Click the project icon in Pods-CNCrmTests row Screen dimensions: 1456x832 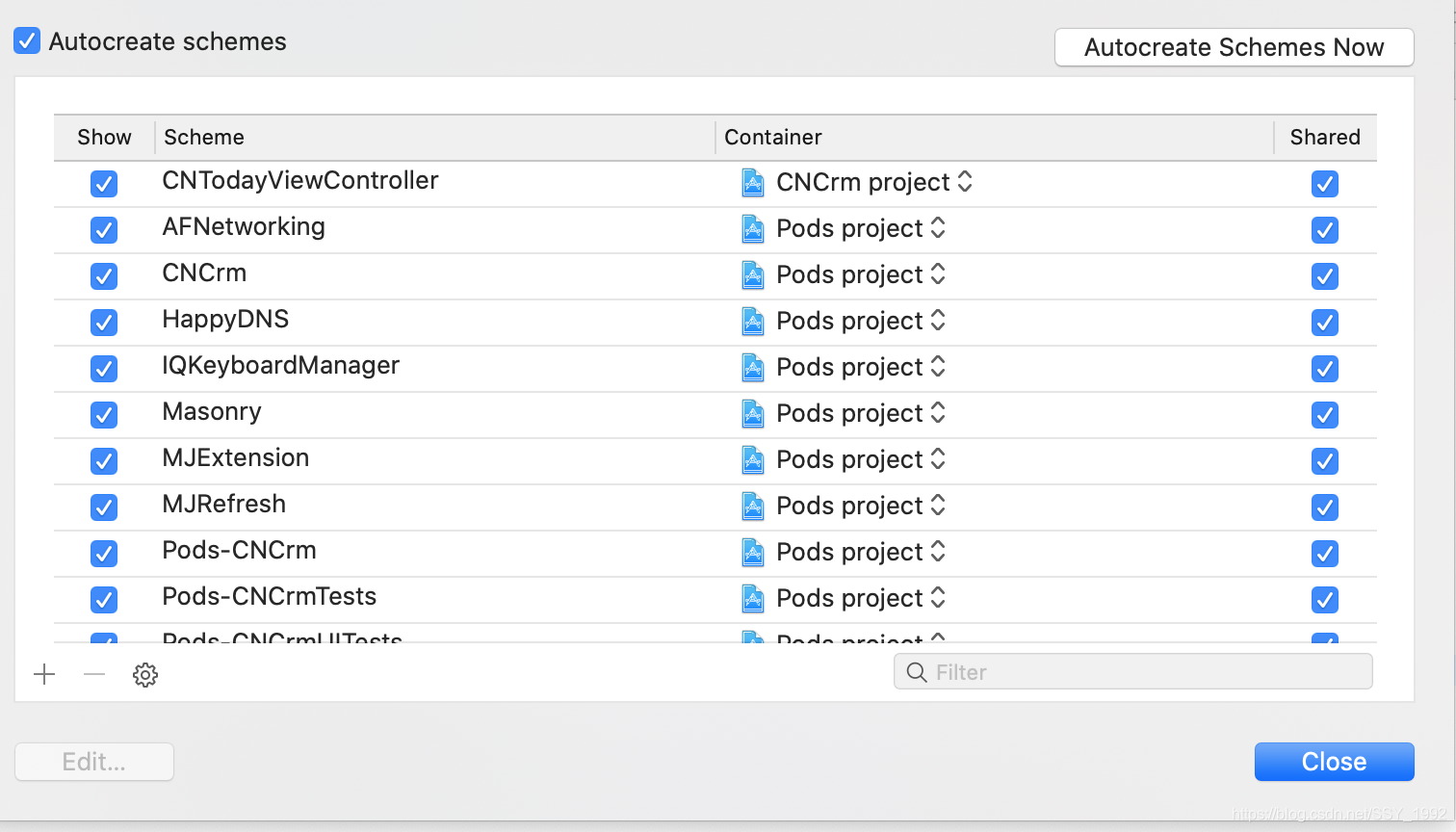pos(753,598)
